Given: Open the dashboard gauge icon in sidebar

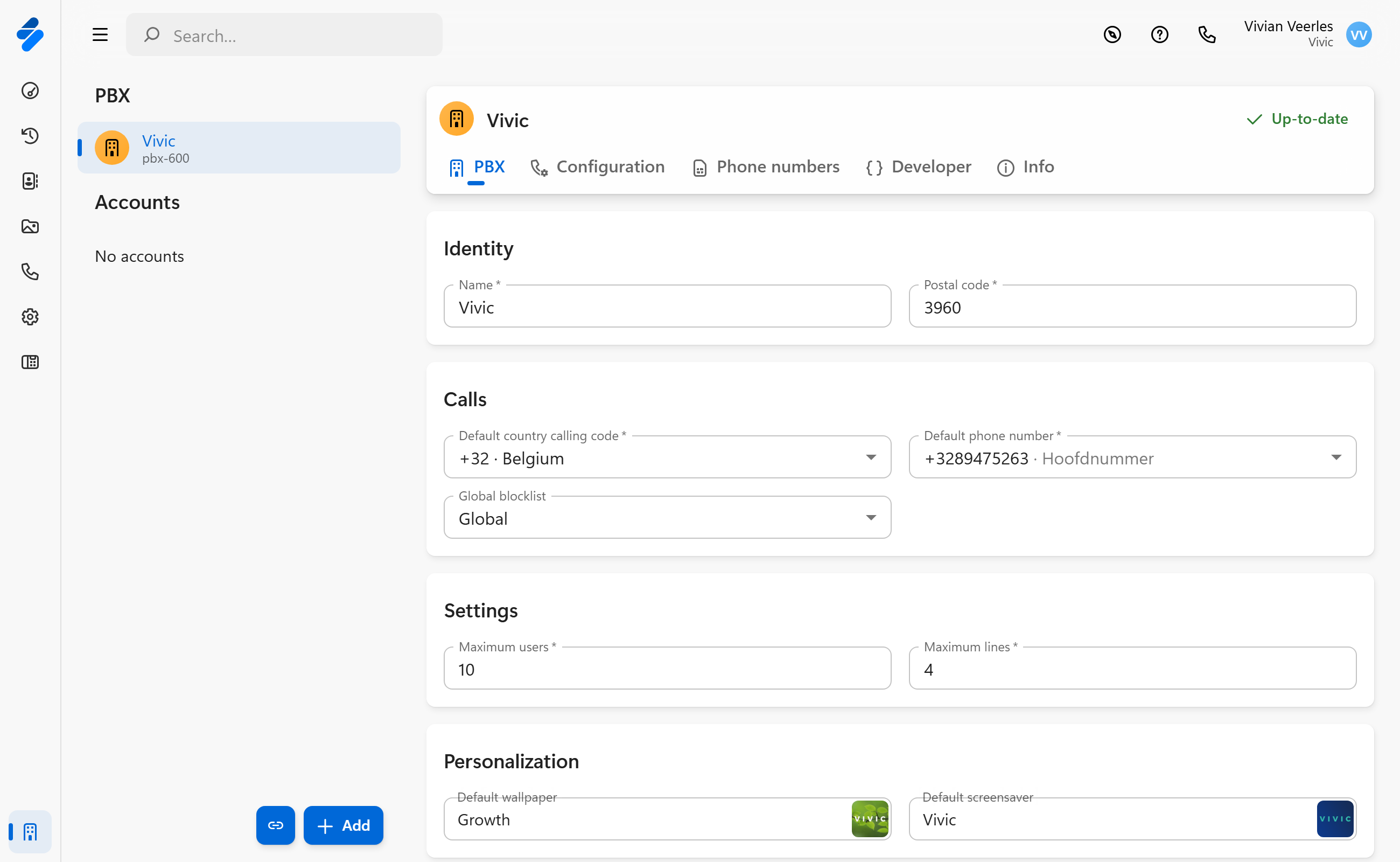Looking at the screenshot, I should point(30,91).
